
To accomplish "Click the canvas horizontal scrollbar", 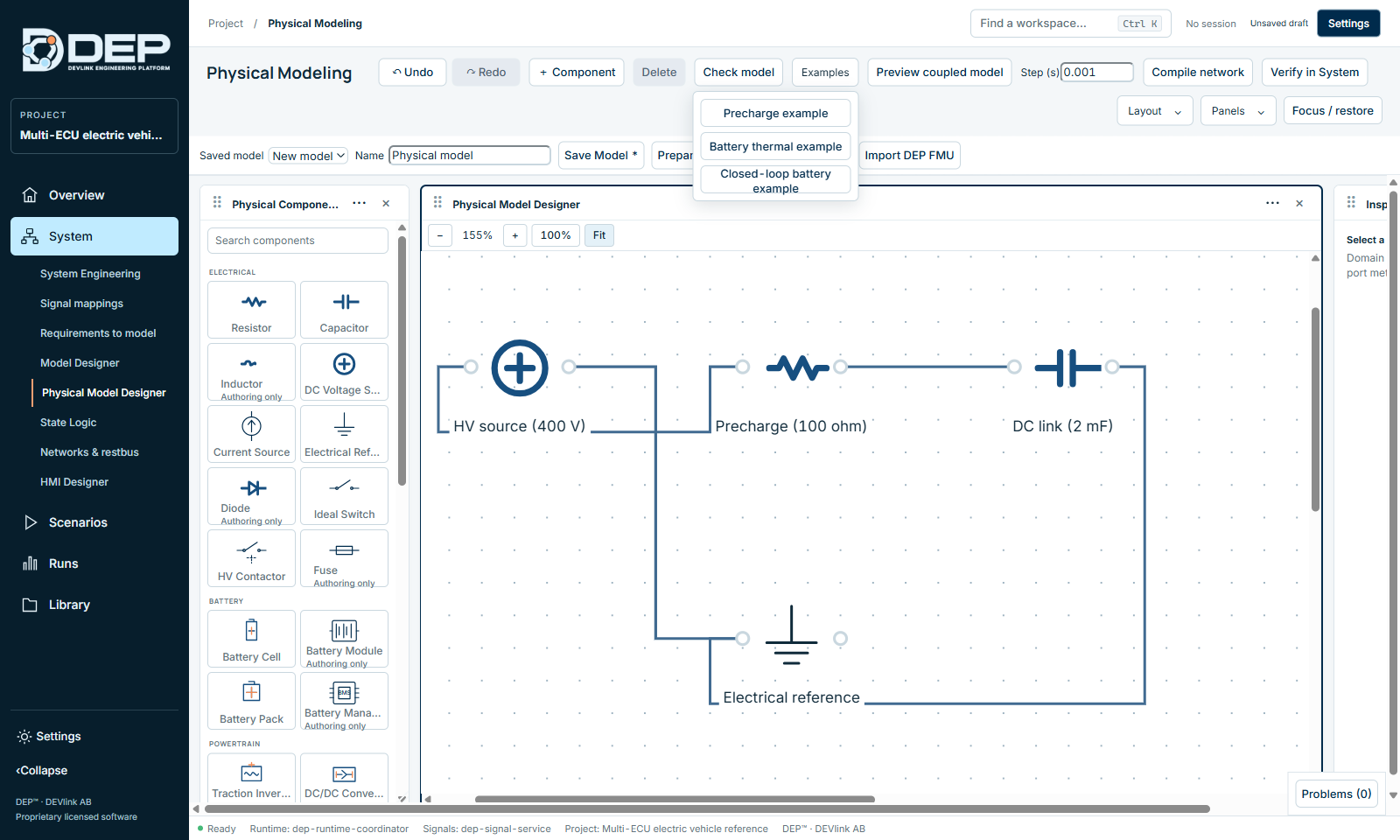I will [x=675, y=799].
